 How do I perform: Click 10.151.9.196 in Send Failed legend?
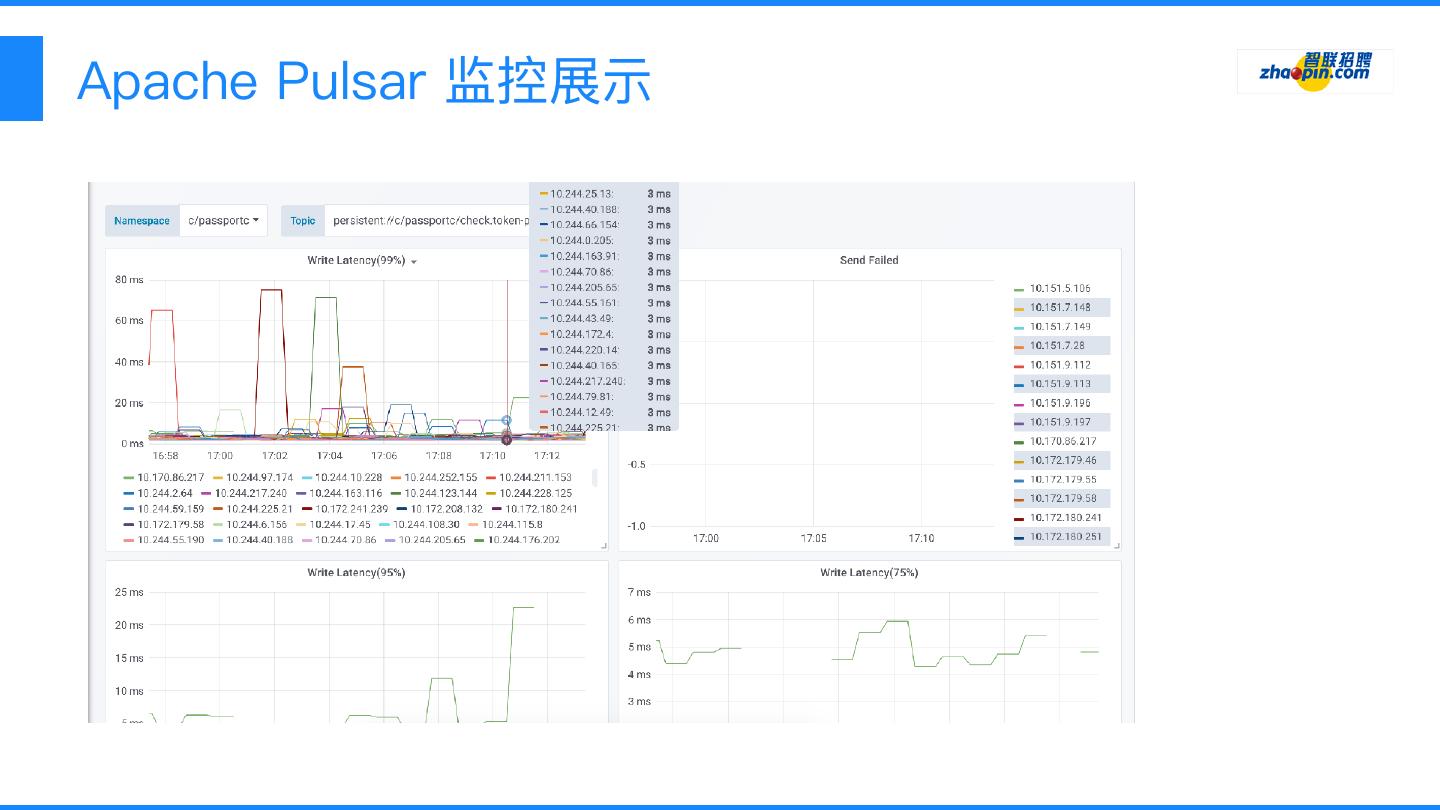pos(1060,403)
